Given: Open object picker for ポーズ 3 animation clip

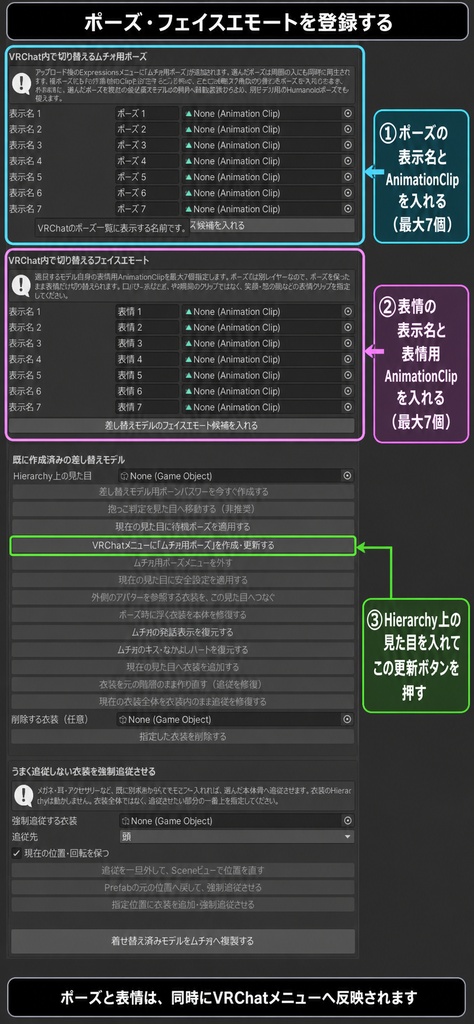Looking at the screenshot, I should (347, 145).
